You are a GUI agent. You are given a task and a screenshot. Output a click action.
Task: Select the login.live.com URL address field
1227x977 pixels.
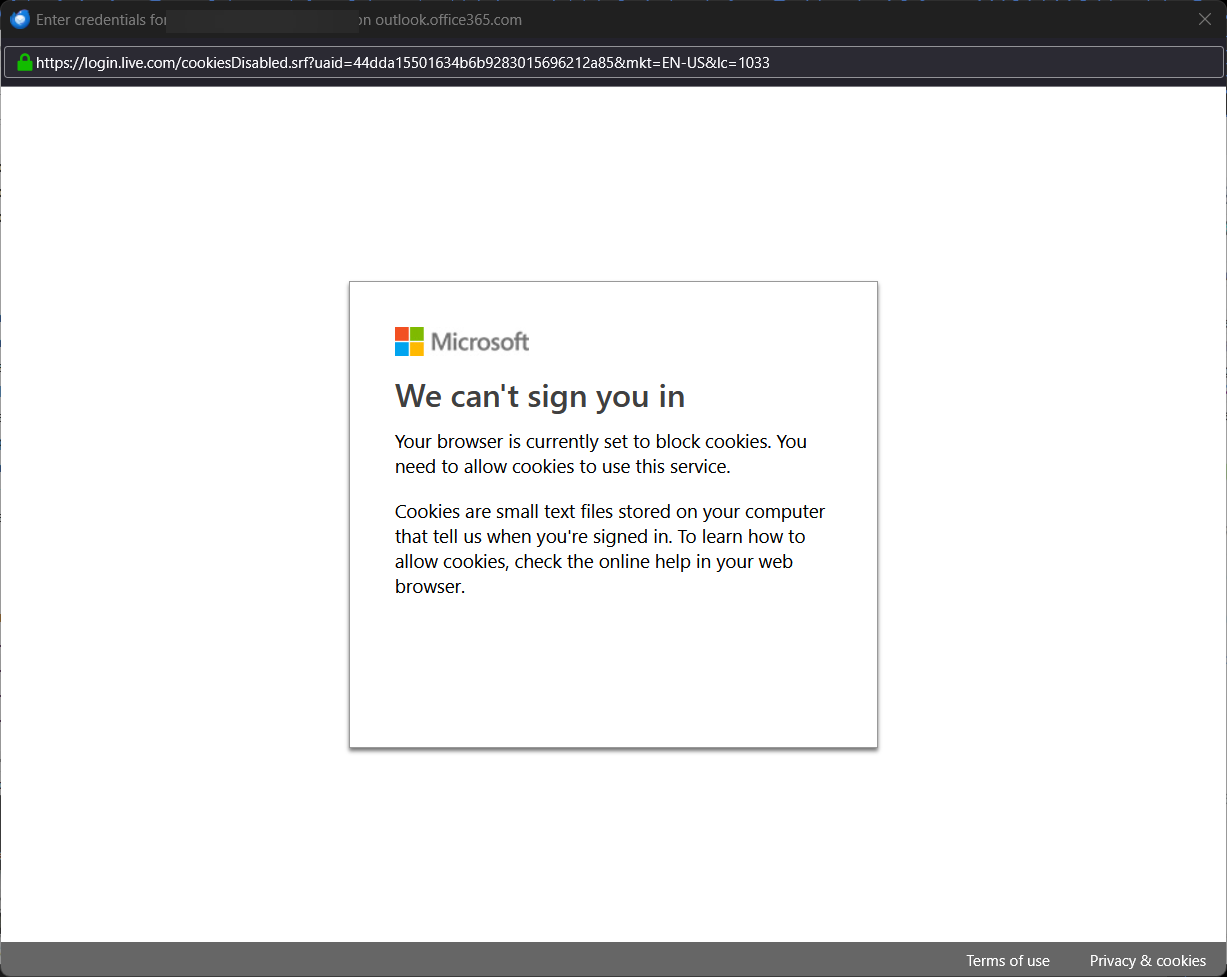(613, 63)
